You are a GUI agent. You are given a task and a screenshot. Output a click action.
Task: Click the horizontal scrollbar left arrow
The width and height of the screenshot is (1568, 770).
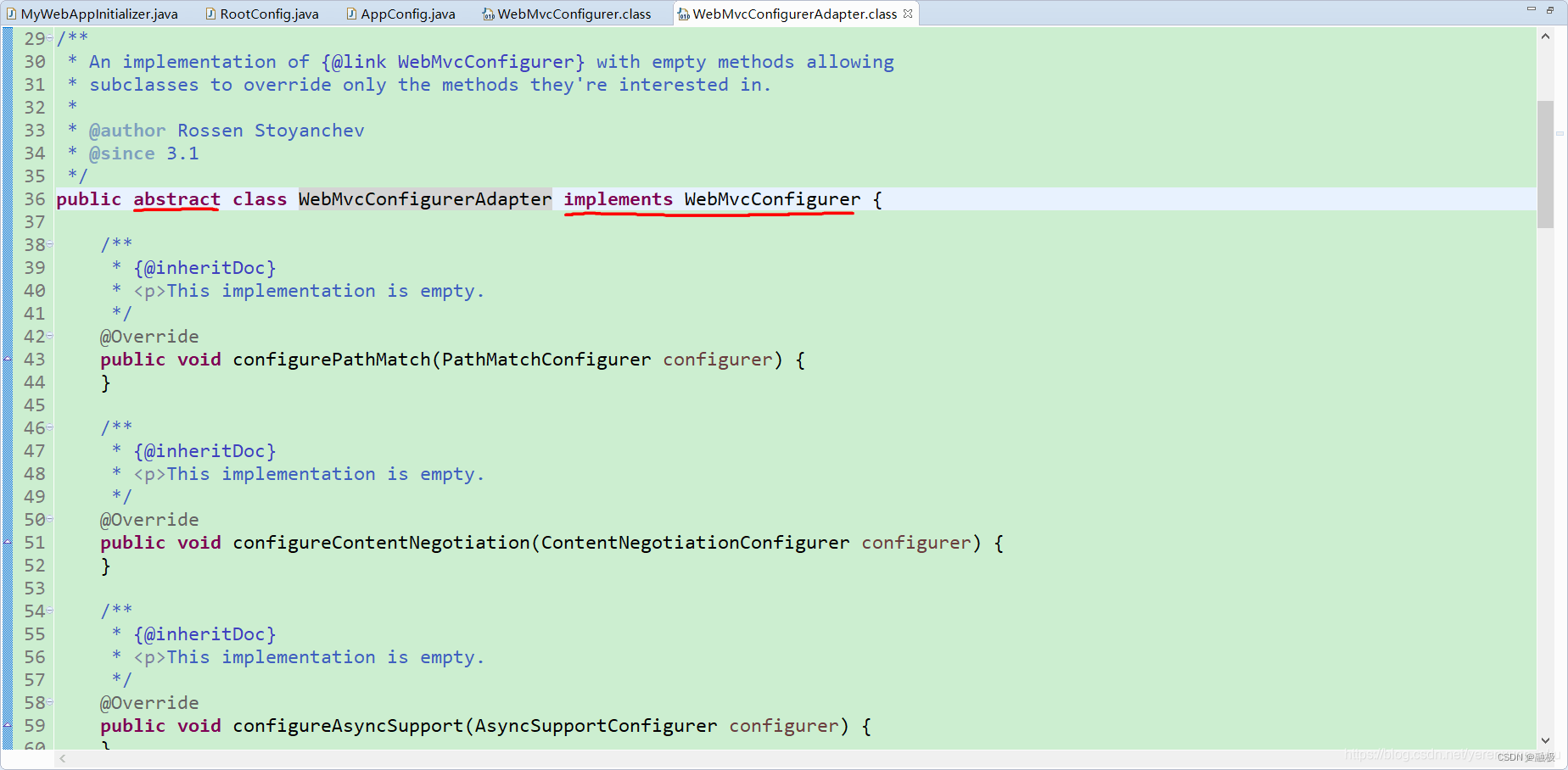click(x=63, y=758)
